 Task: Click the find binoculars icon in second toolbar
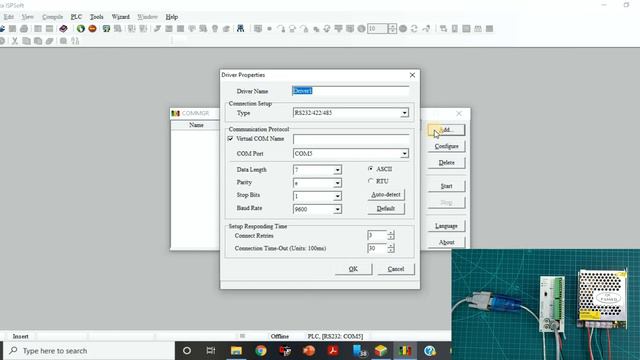(x=75, y=41)
